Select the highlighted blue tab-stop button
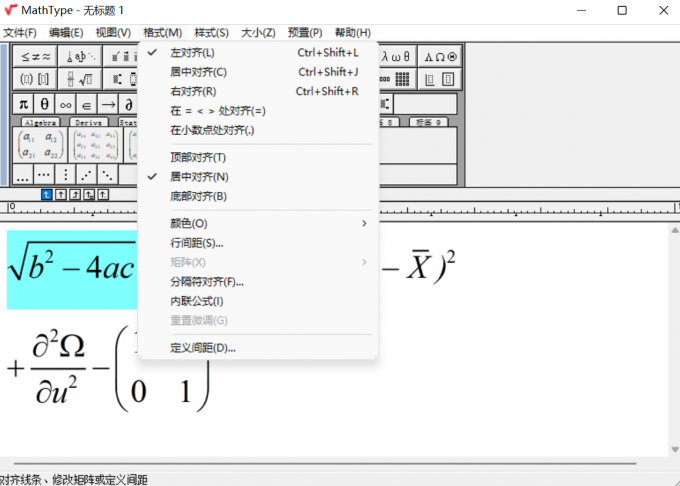This screenshot has width=680, height=486. click(46, 195)
